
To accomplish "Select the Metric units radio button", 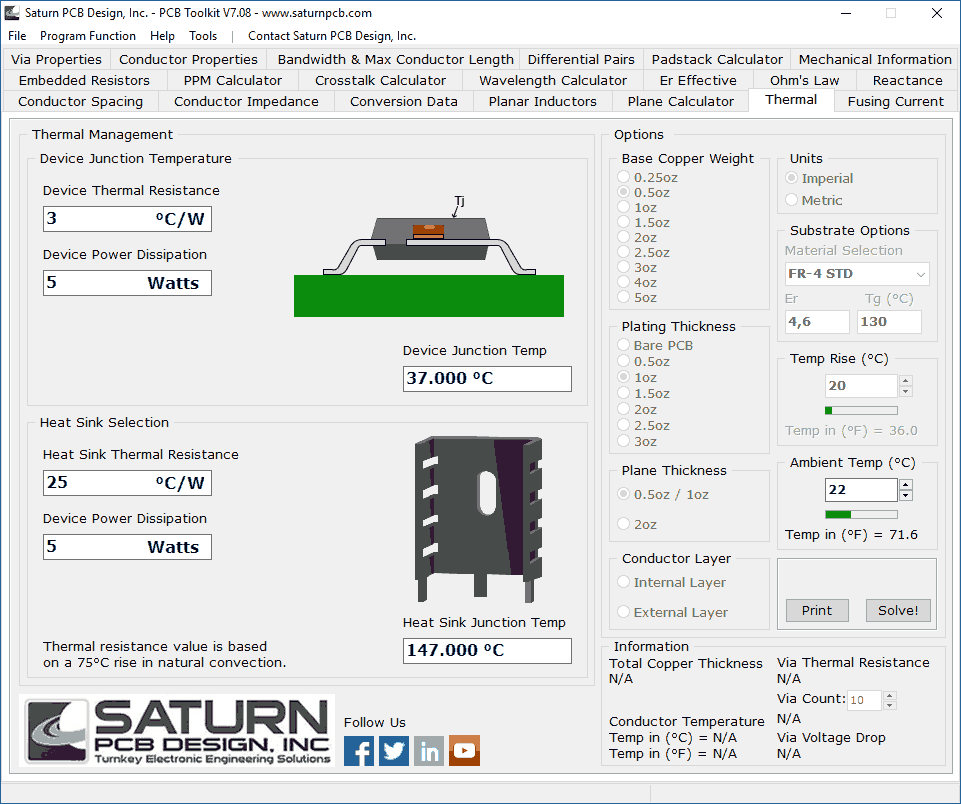I will [x=793, y=200].
